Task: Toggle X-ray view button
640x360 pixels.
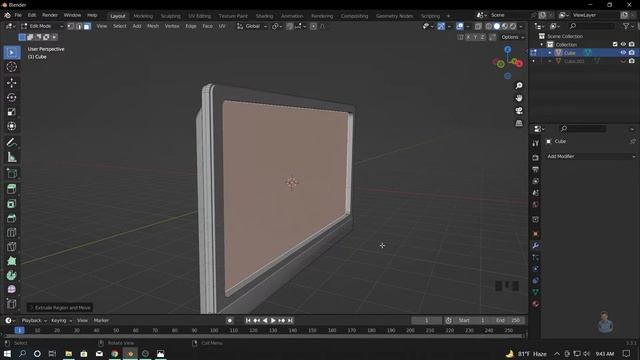Action: tap(478, 26)
